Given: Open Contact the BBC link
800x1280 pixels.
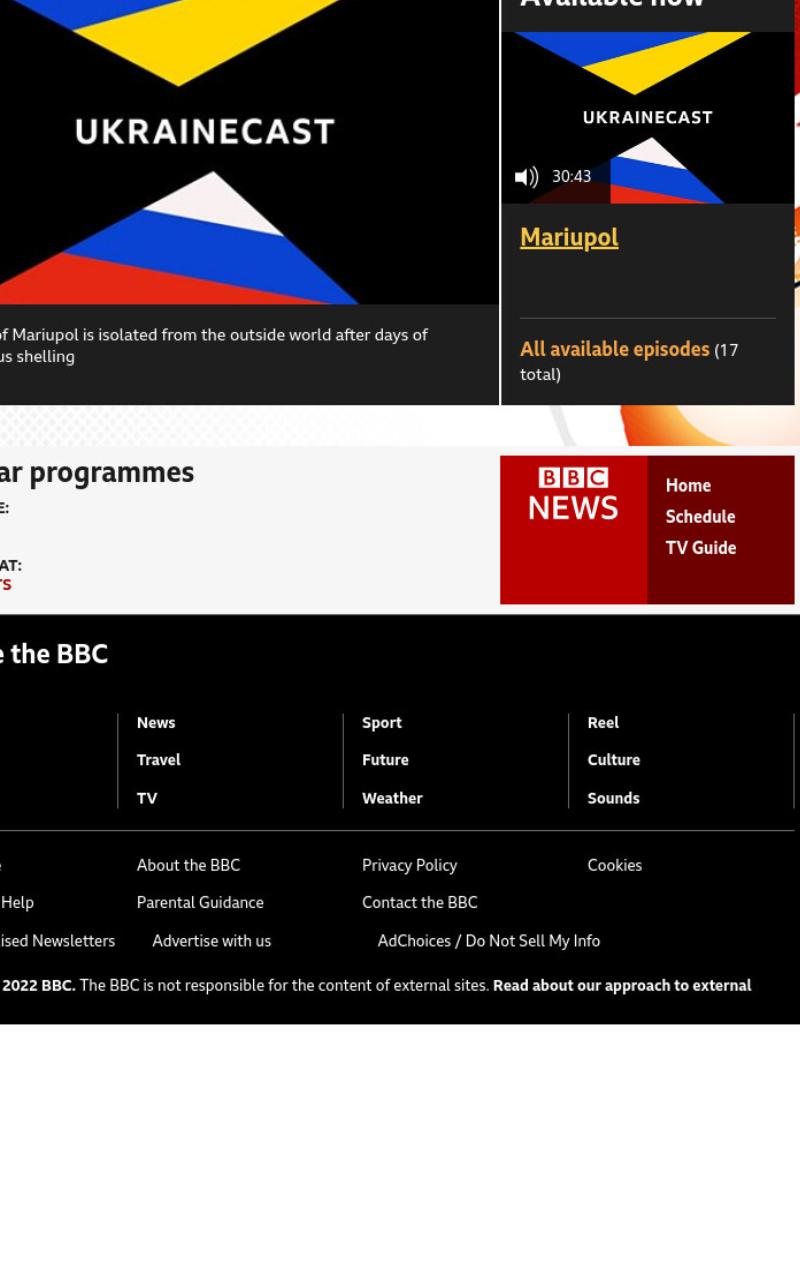Looking at the screenshot, I should pyautogui.click(x=420, y=902).
